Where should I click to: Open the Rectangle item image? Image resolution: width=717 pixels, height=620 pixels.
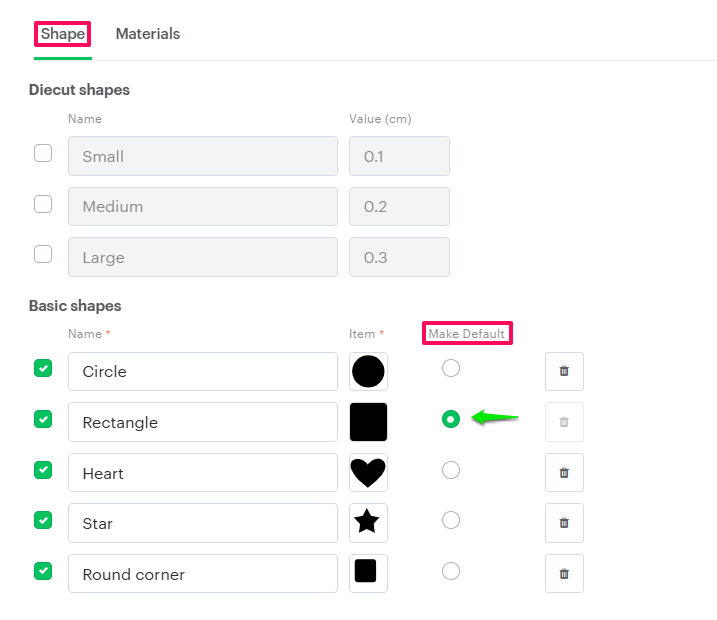(368, 422)
